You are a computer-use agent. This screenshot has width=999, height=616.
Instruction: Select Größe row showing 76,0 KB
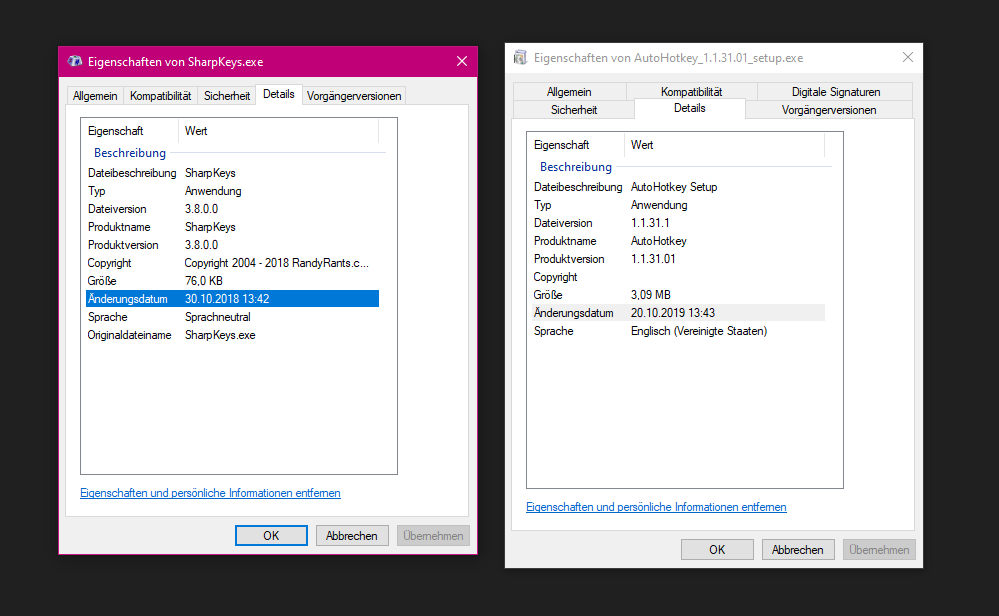coord(233,281)
